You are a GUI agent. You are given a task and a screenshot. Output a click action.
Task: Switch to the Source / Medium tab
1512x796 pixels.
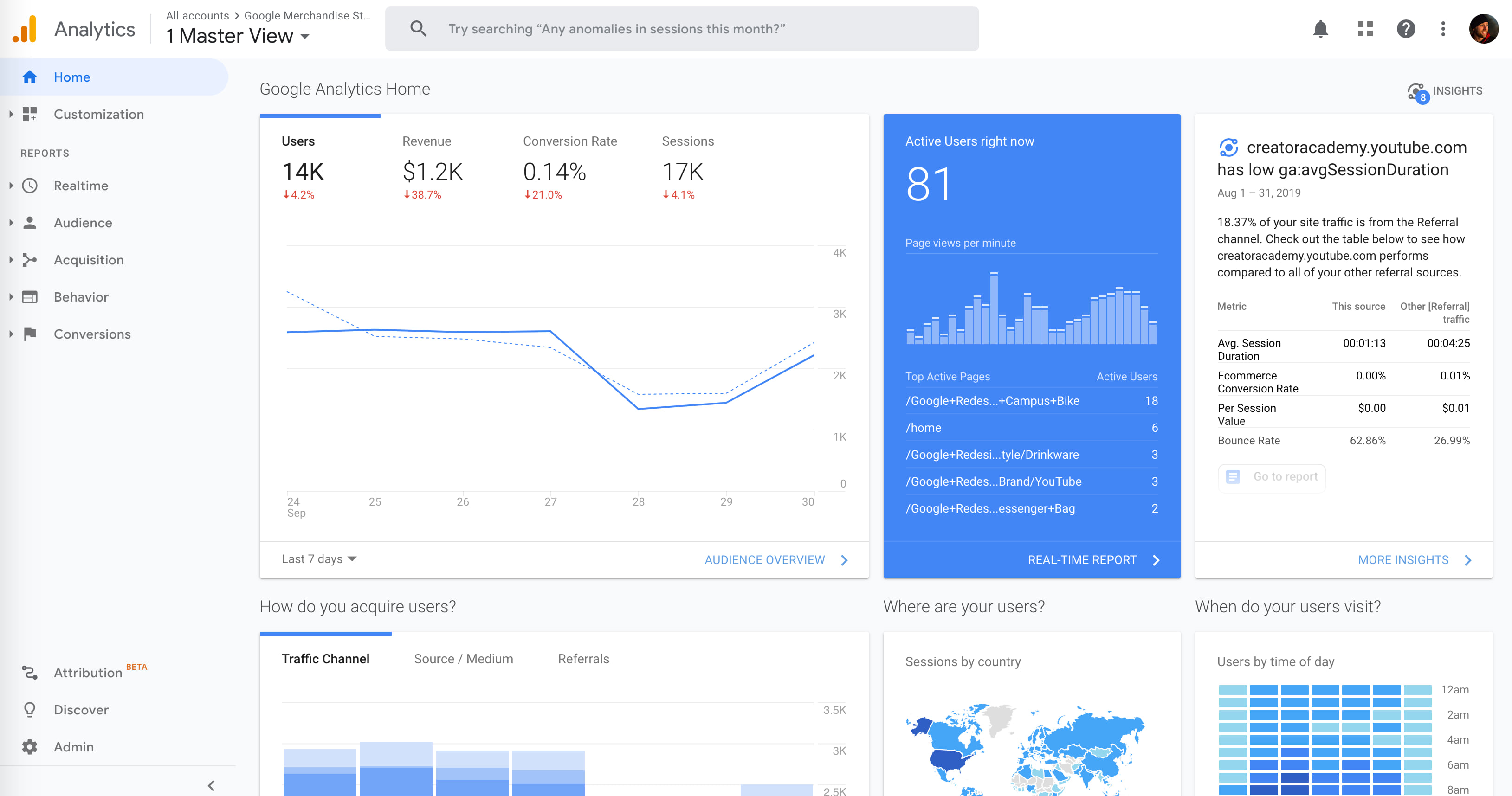(x=463, y=658)
